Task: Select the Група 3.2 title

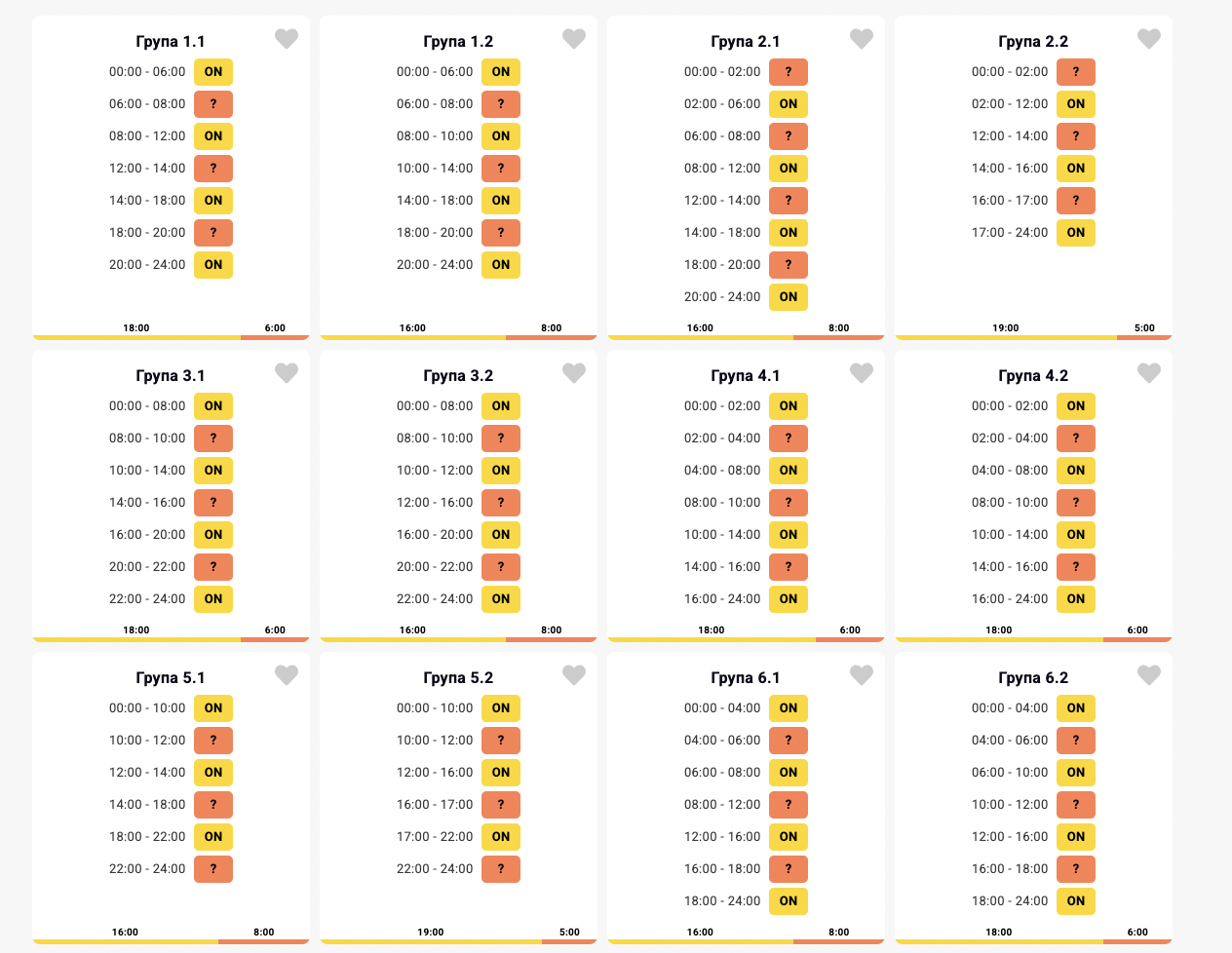Action: 458,376
